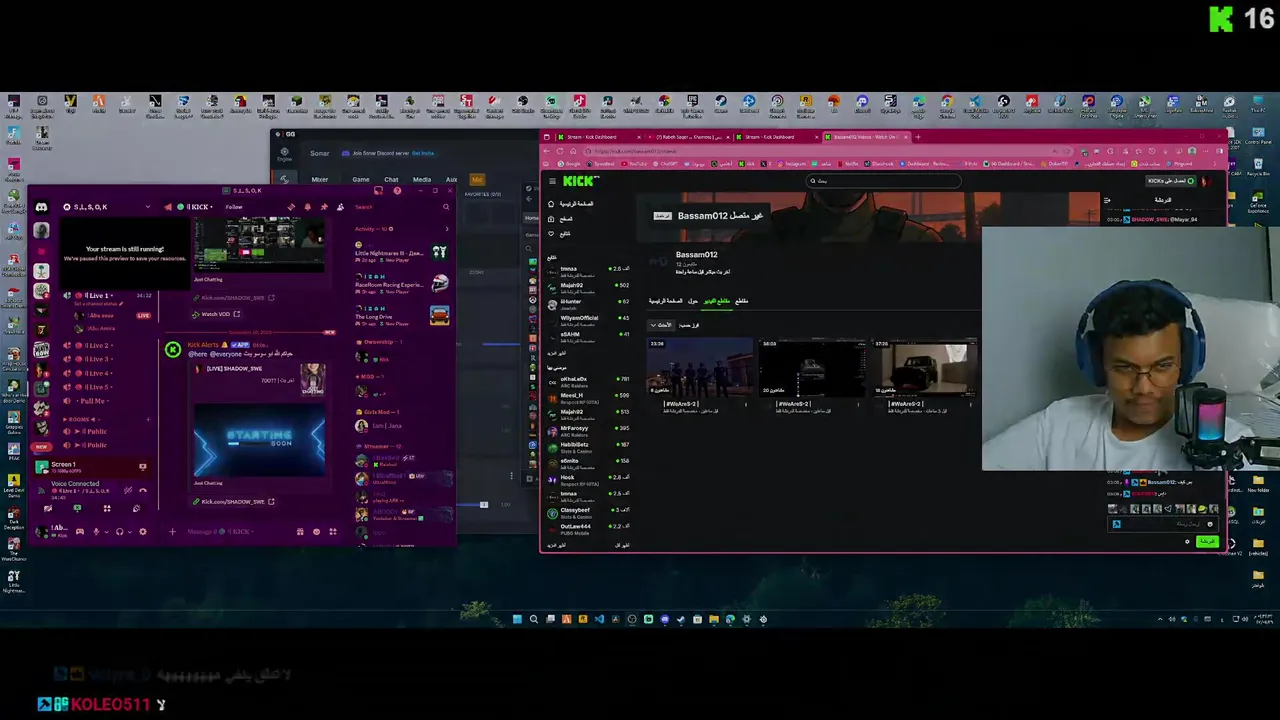Expand the Activity section arrow in Discord

click(447, 229)
